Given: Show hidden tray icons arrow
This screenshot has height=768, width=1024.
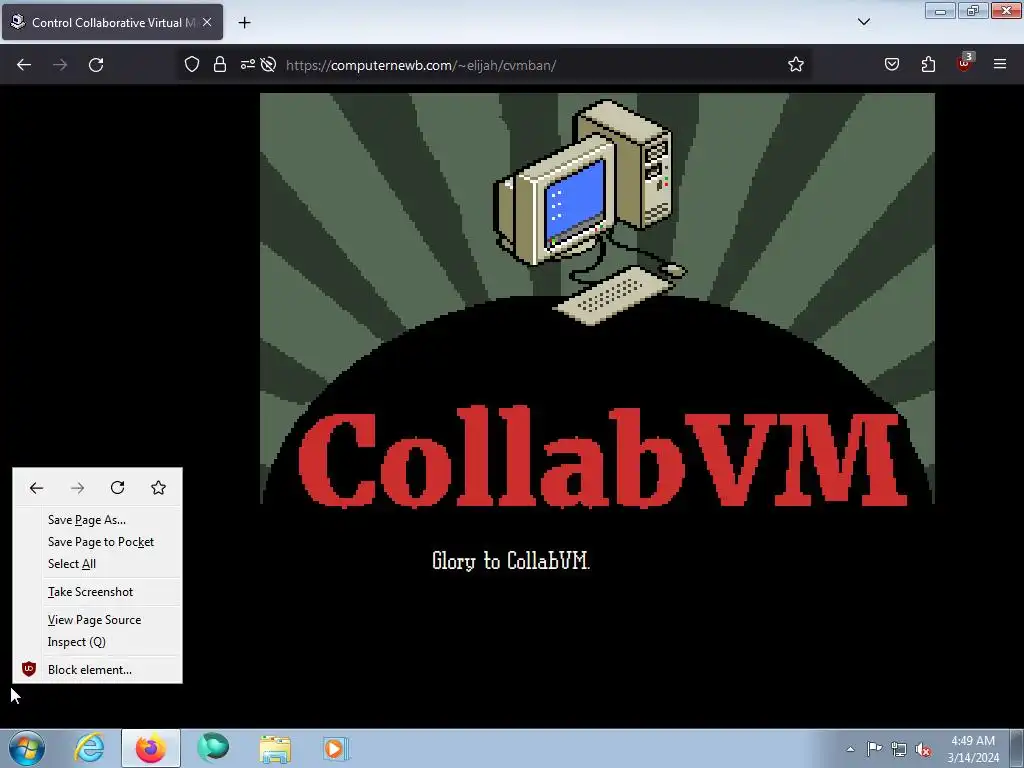Looking at the screenshot, I should [850, 749].
